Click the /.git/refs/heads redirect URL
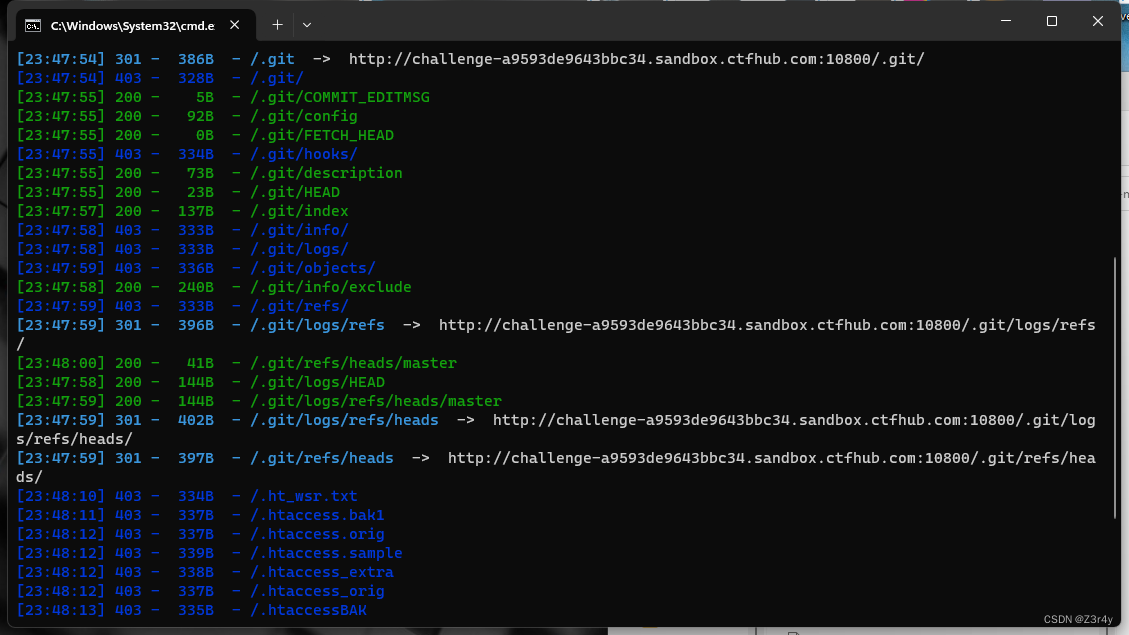 [772, 457]
